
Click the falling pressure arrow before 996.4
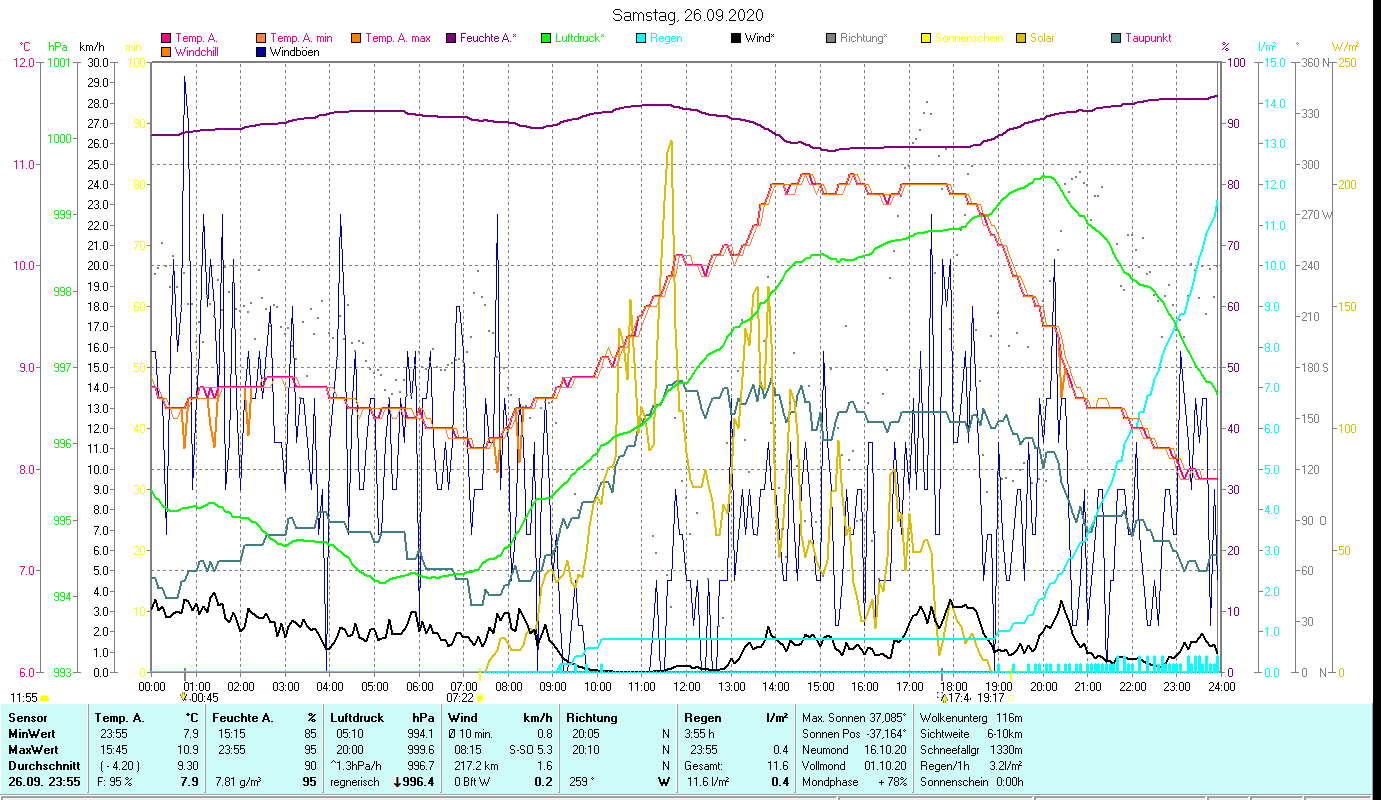tap(397, 782)
